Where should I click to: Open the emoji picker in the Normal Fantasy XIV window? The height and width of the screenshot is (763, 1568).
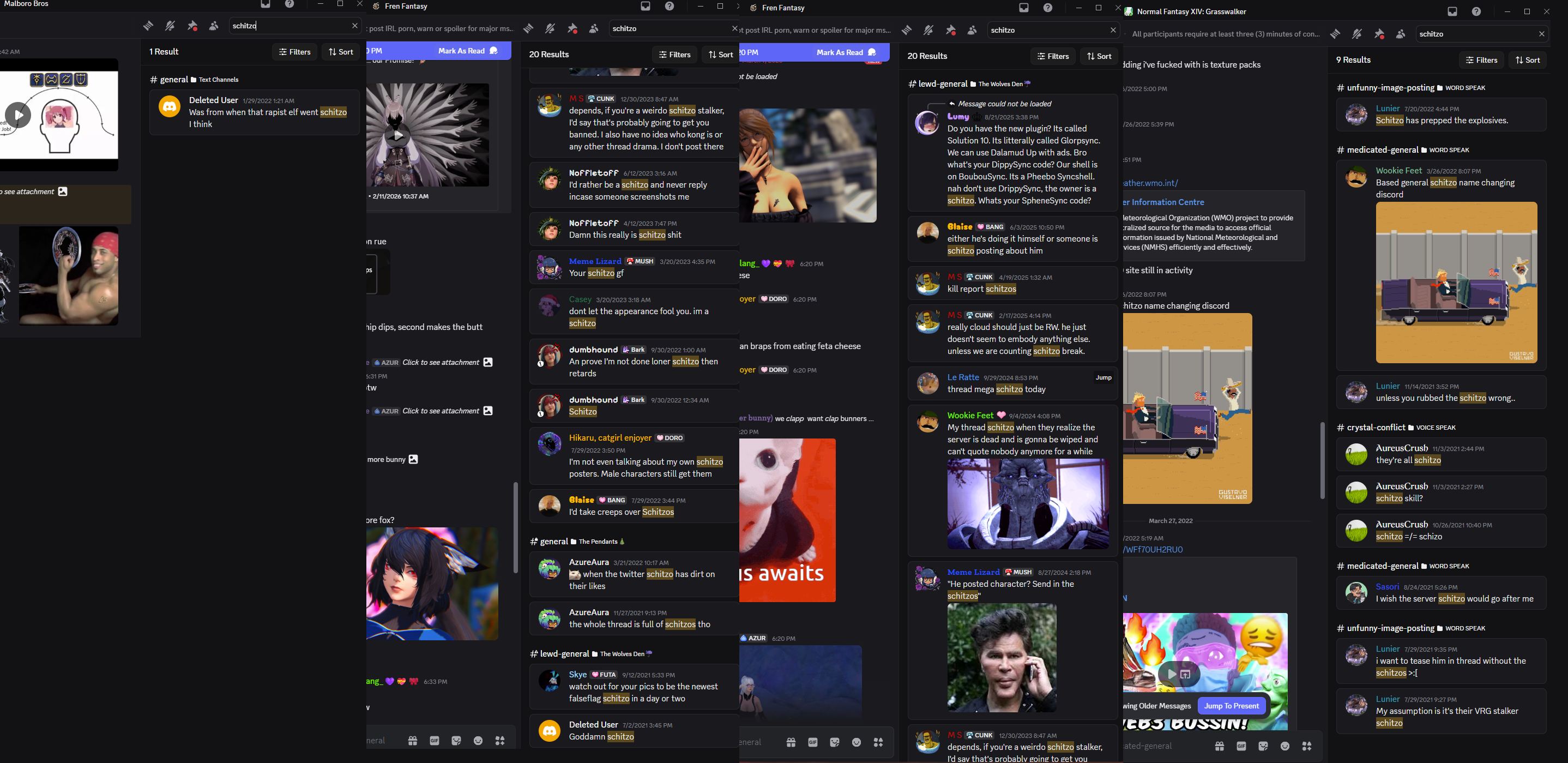click(x=1285, y=746)
